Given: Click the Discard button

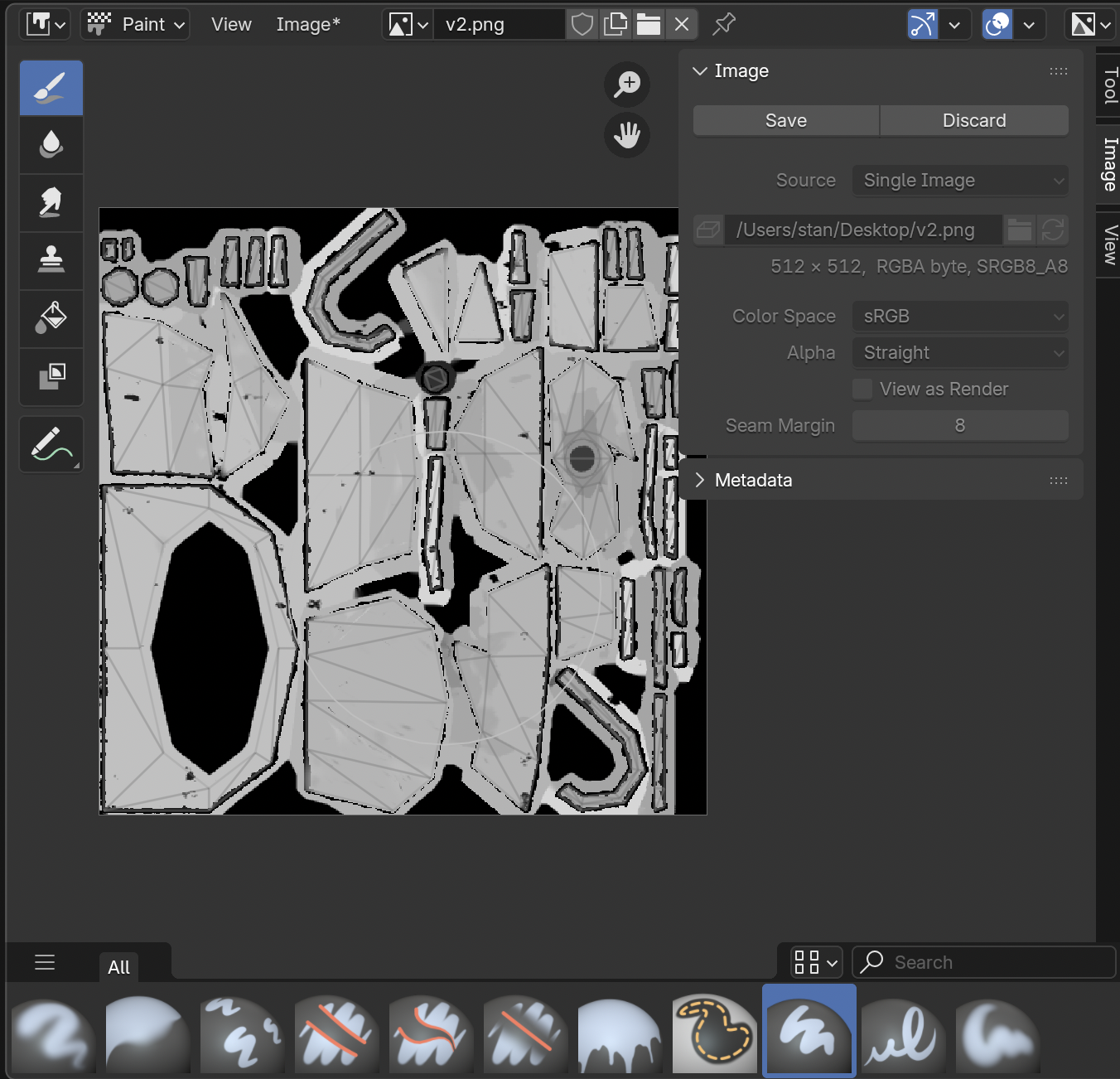Looking at the screenshot, I should point(973,121).
